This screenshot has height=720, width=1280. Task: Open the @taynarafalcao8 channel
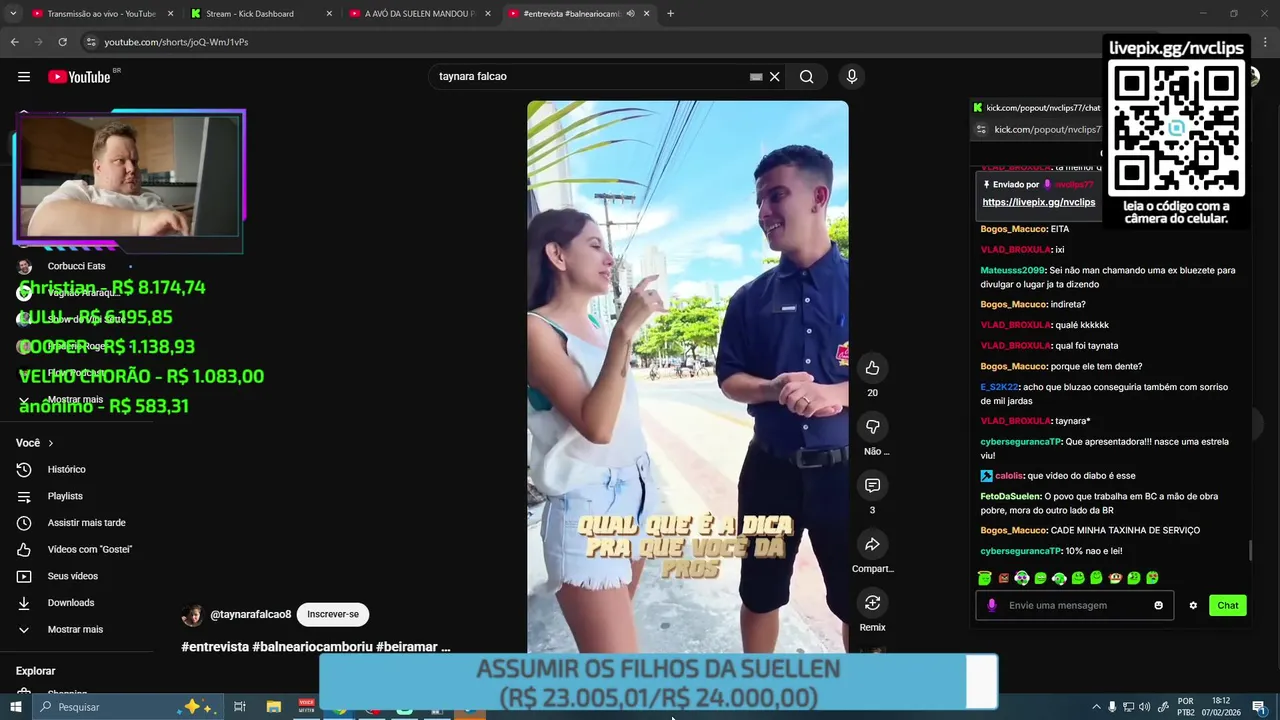point(250,615)
